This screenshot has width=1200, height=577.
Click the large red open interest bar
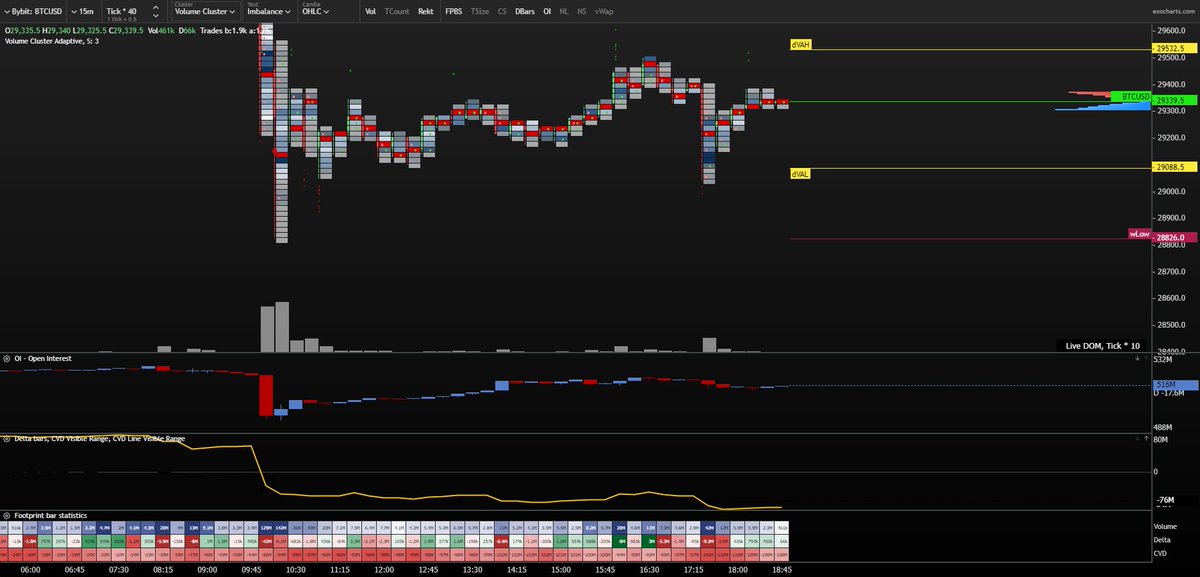[266, 395]
